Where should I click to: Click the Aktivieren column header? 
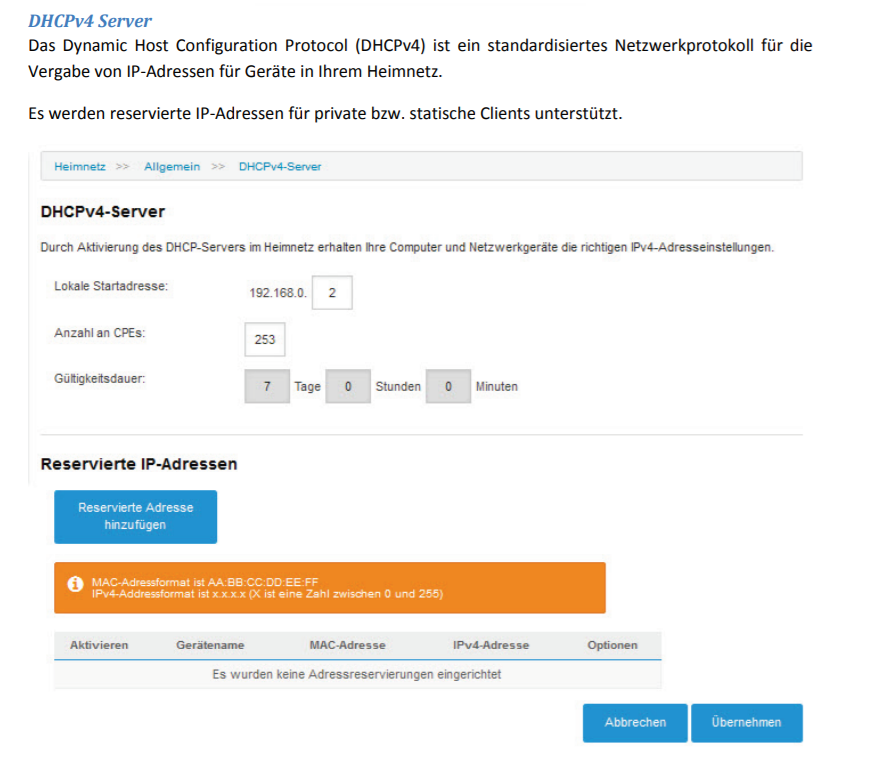coord(99,645)
